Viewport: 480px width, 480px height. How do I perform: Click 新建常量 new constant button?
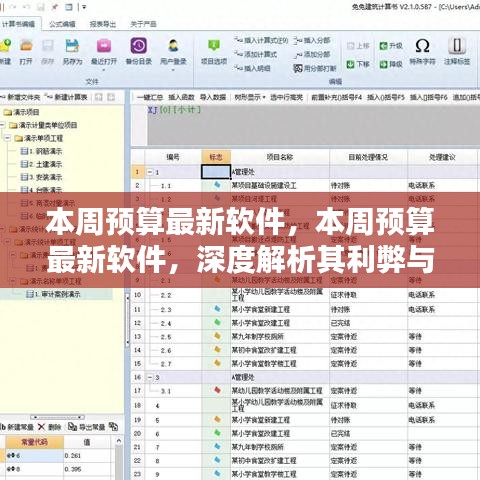pyautogui.click(x=17, y=427)
